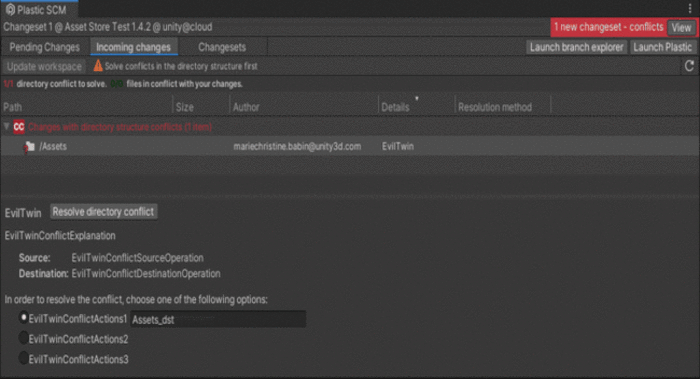The width and height of the screenshot is (700, 379).
Task: Switch to the Pending Changes tab
Action: (44, 47)
